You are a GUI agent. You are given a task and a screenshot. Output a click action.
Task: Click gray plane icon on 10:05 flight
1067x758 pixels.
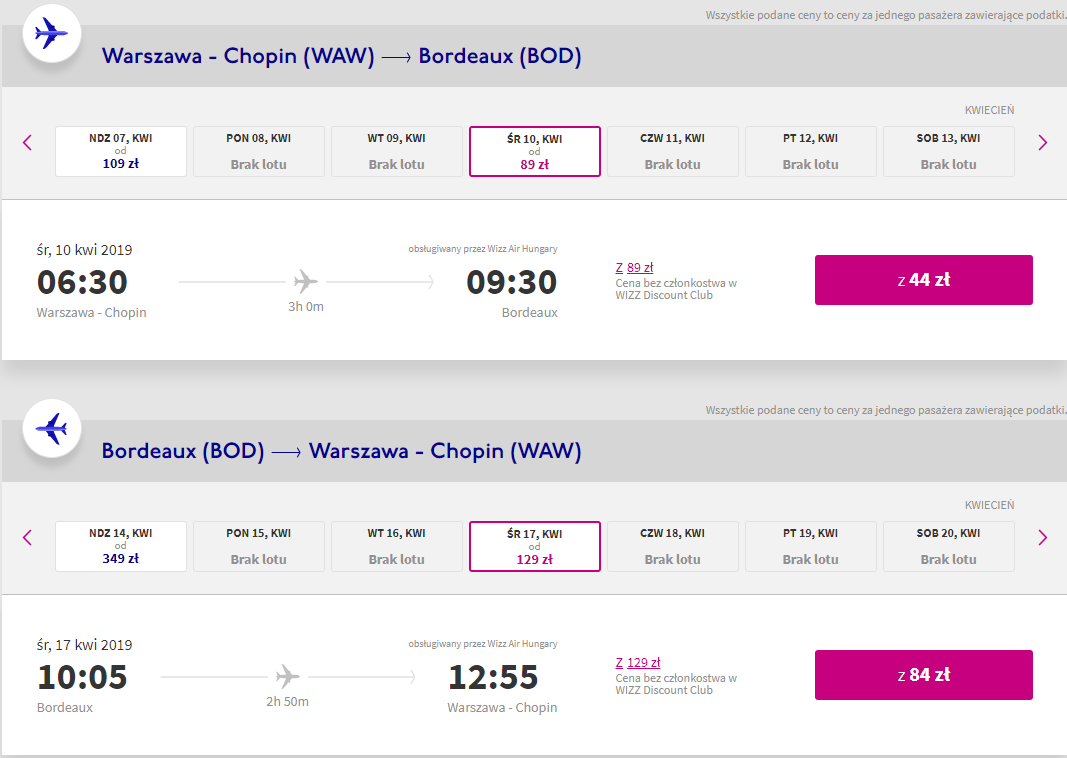[x=287, y=676]
